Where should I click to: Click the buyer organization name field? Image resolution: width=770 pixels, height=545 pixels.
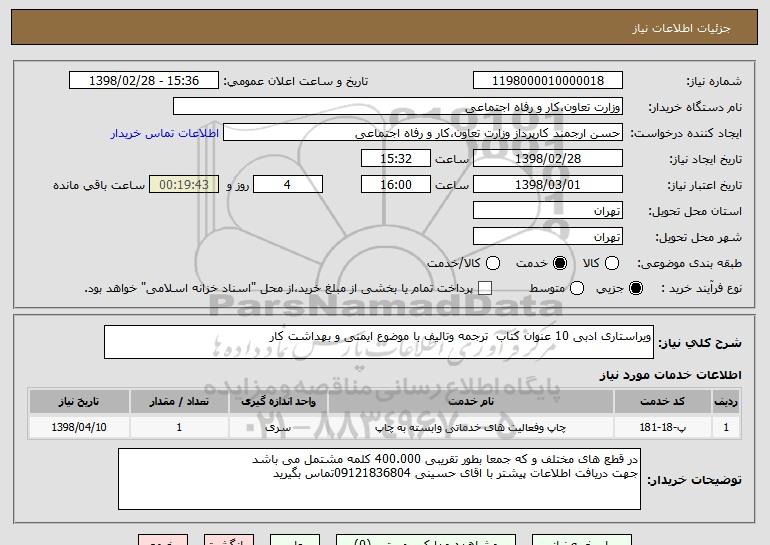point(398,107)
